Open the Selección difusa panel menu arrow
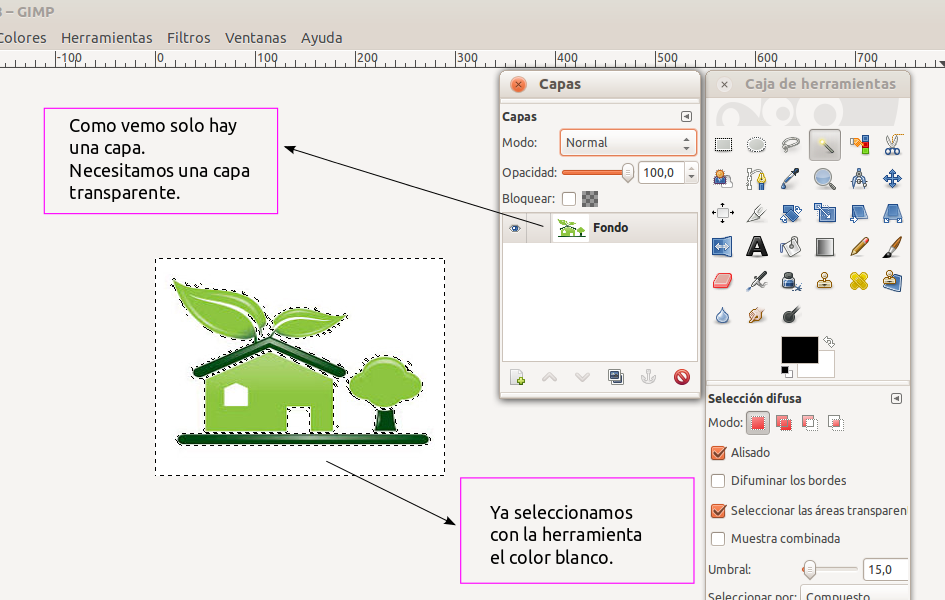 [x=896, y=399]
